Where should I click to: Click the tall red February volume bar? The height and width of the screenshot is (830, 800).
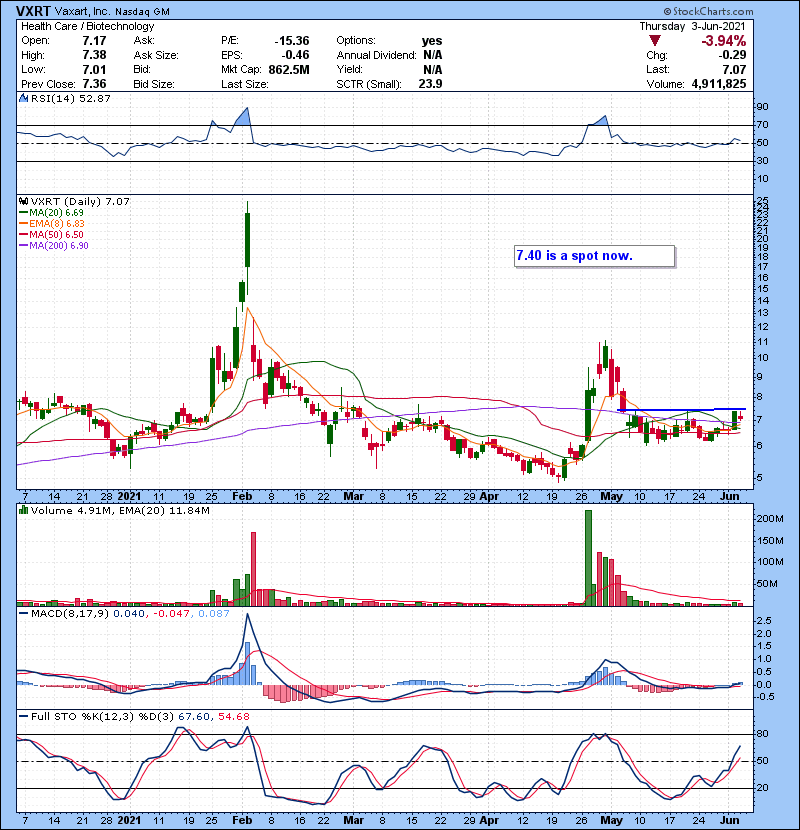click(253, 569)
